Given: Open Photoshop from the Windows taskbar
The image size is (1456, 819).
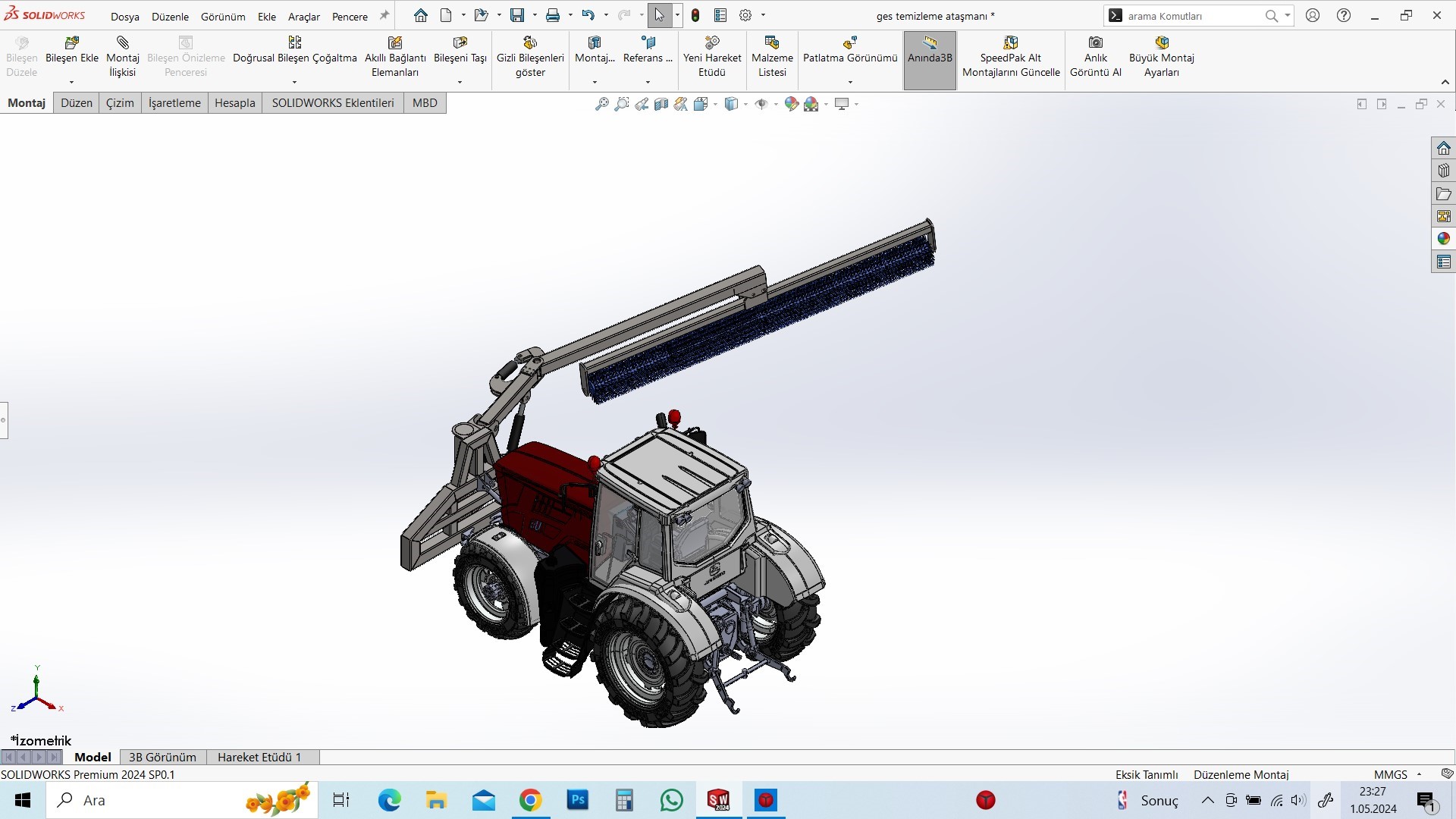Looking at the screenshot, I should tap(578, 800).
